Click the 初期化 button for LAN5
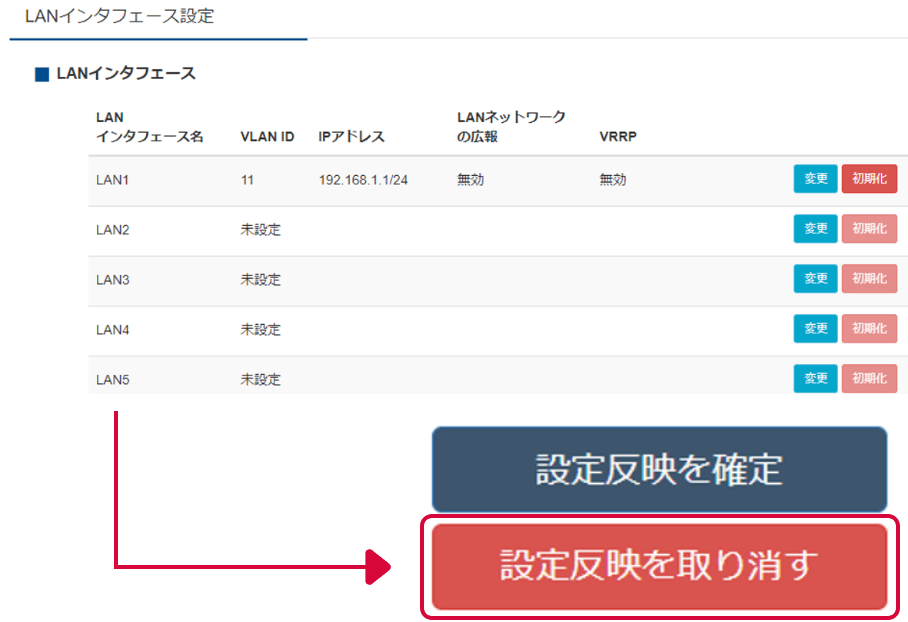This screenshot has width=908, height=622. [x=869, y=378]
